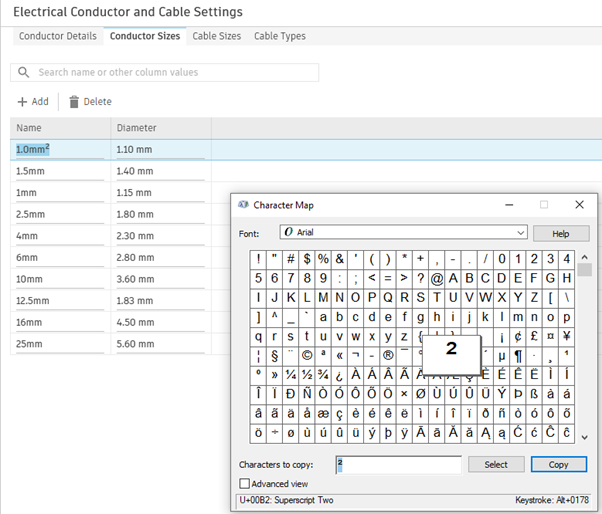
Task: Sort by the Name column header
Action: (x=61, y=128)
